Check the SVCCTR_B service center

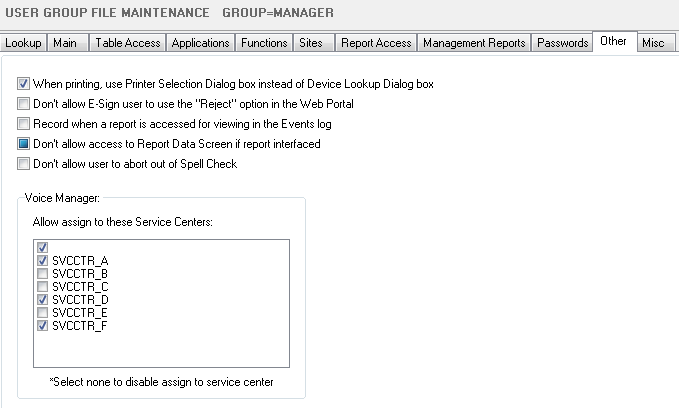click(x=42, y=273)
